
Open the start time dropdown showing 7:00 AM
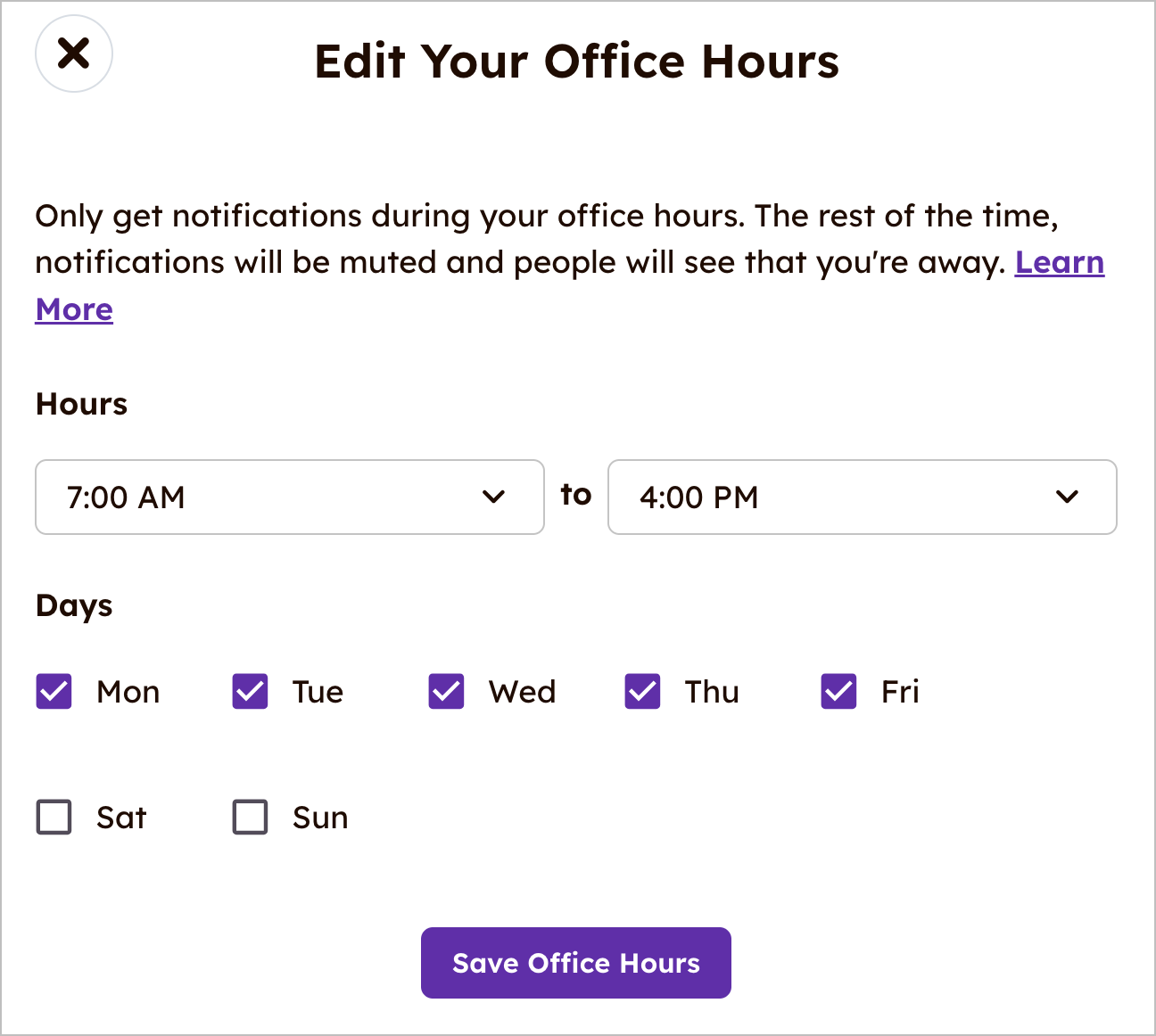pyautogui.click(x=290, y=497)
